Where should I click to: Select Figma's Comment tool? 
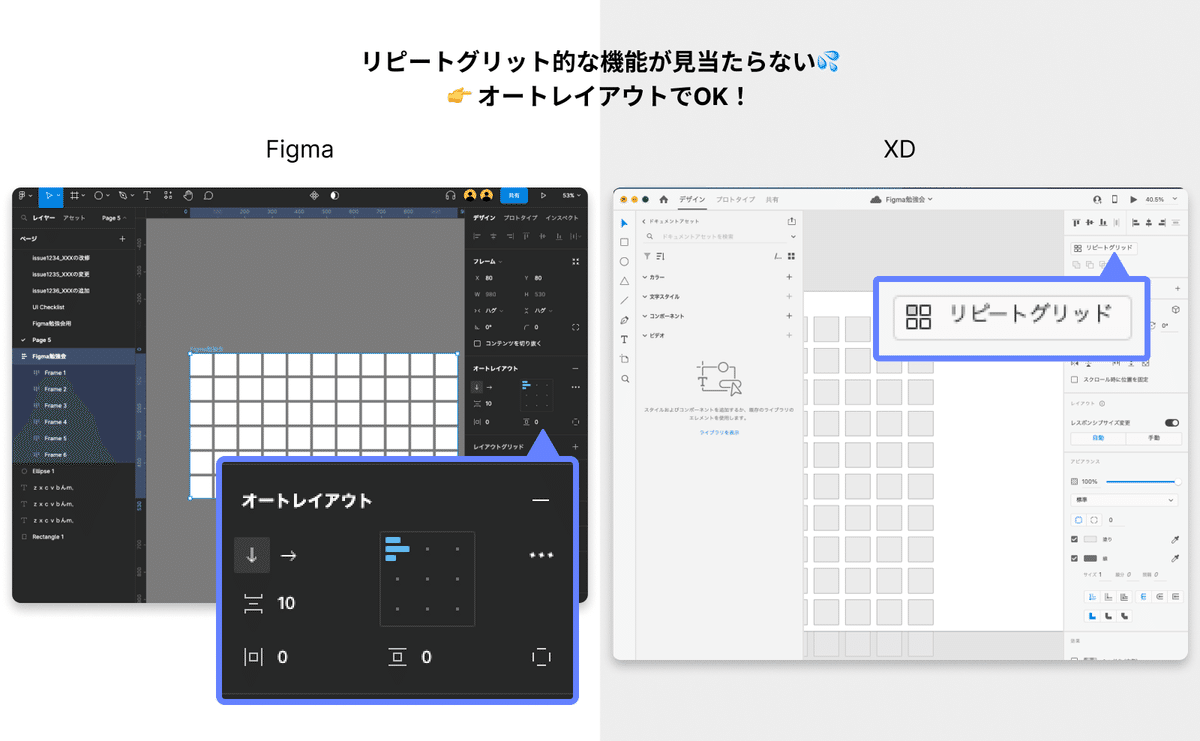pos(208,196)
